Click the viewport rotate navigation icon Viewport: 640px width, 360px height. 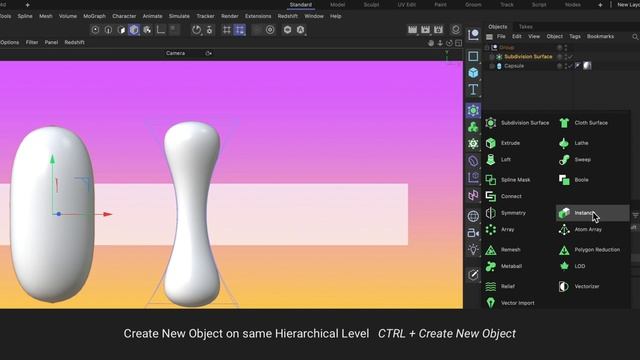449,43
